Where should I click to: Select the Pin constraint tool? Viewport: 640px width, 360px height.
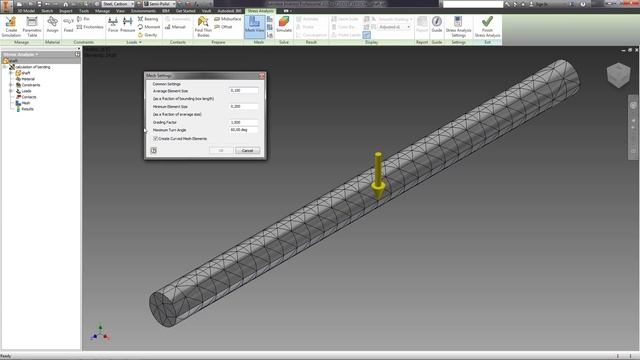point(83,19)
